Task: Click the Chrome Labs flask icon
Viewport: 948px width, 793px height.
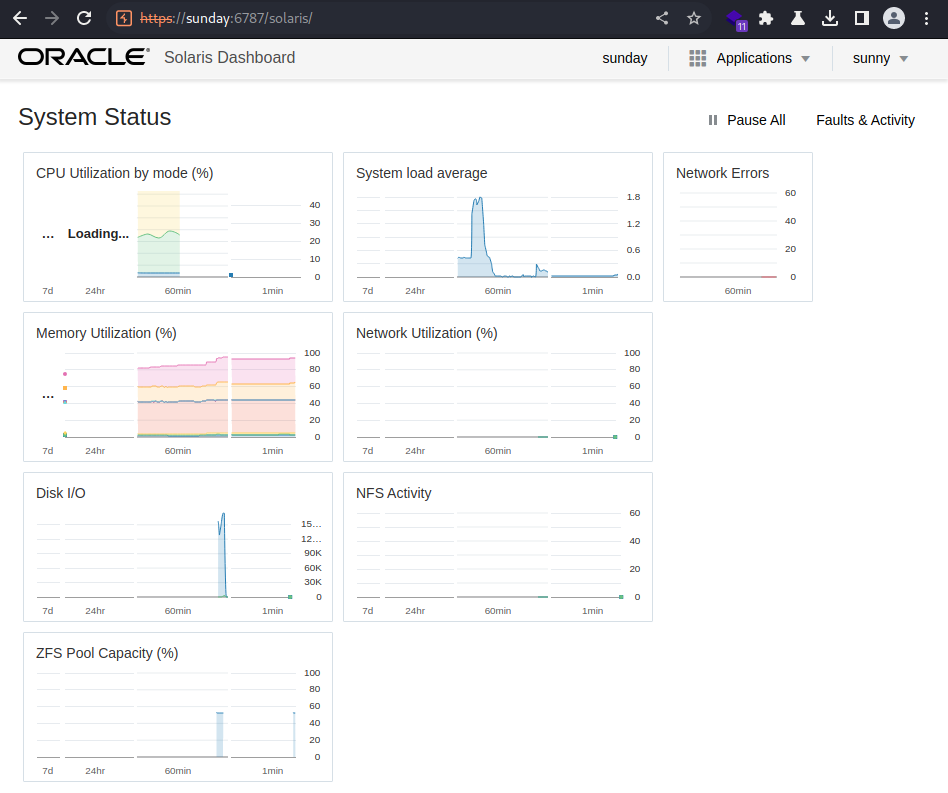Action: pos(798,18)
